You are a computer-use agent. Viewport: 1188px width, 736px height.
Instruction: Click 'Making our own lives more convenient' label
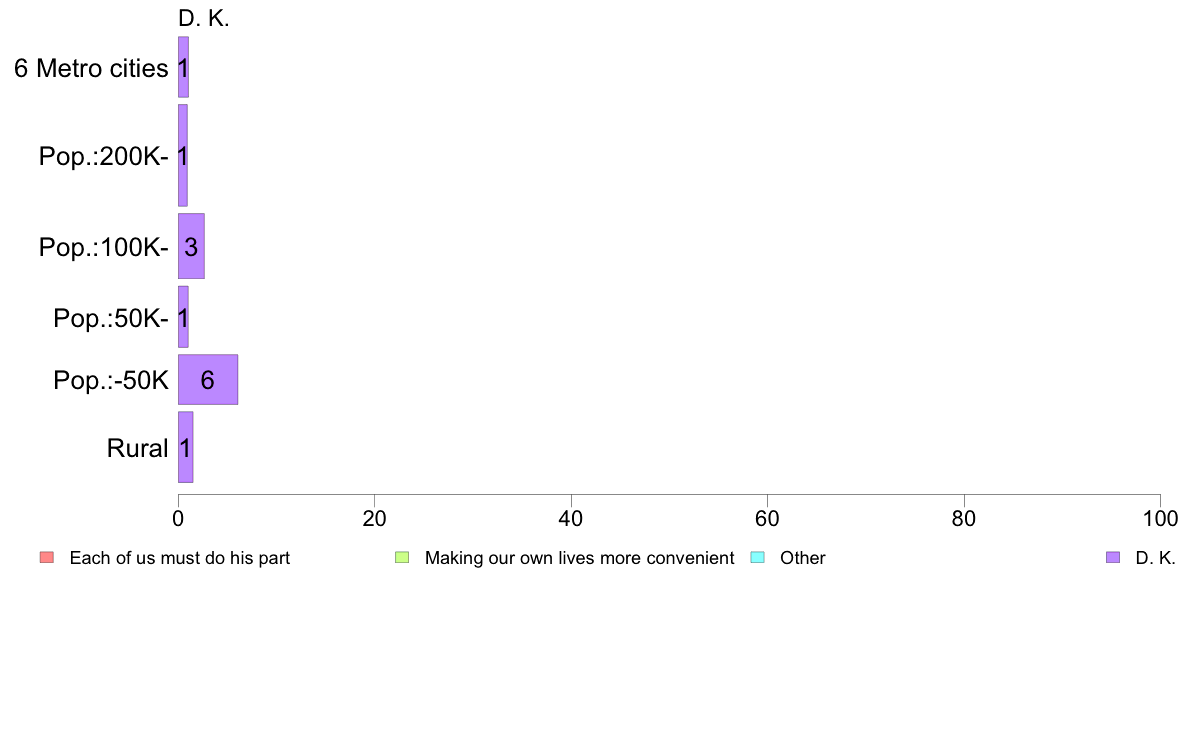click(580, 558)
